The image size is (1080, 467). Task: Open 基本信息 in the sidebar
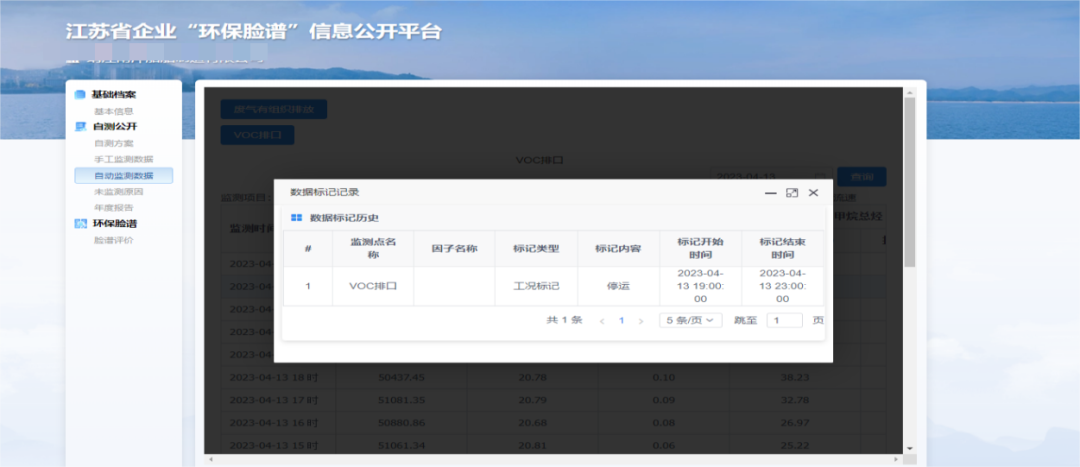[x=113, y=111]
